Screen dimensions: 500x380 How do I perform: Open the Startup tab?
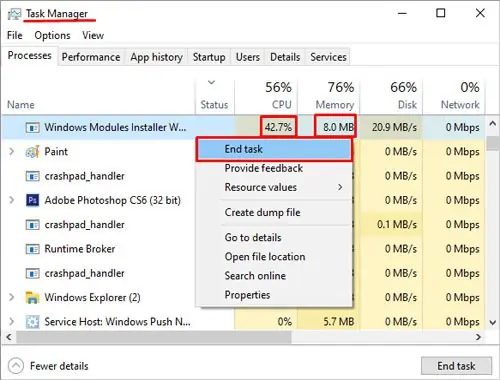209,57
